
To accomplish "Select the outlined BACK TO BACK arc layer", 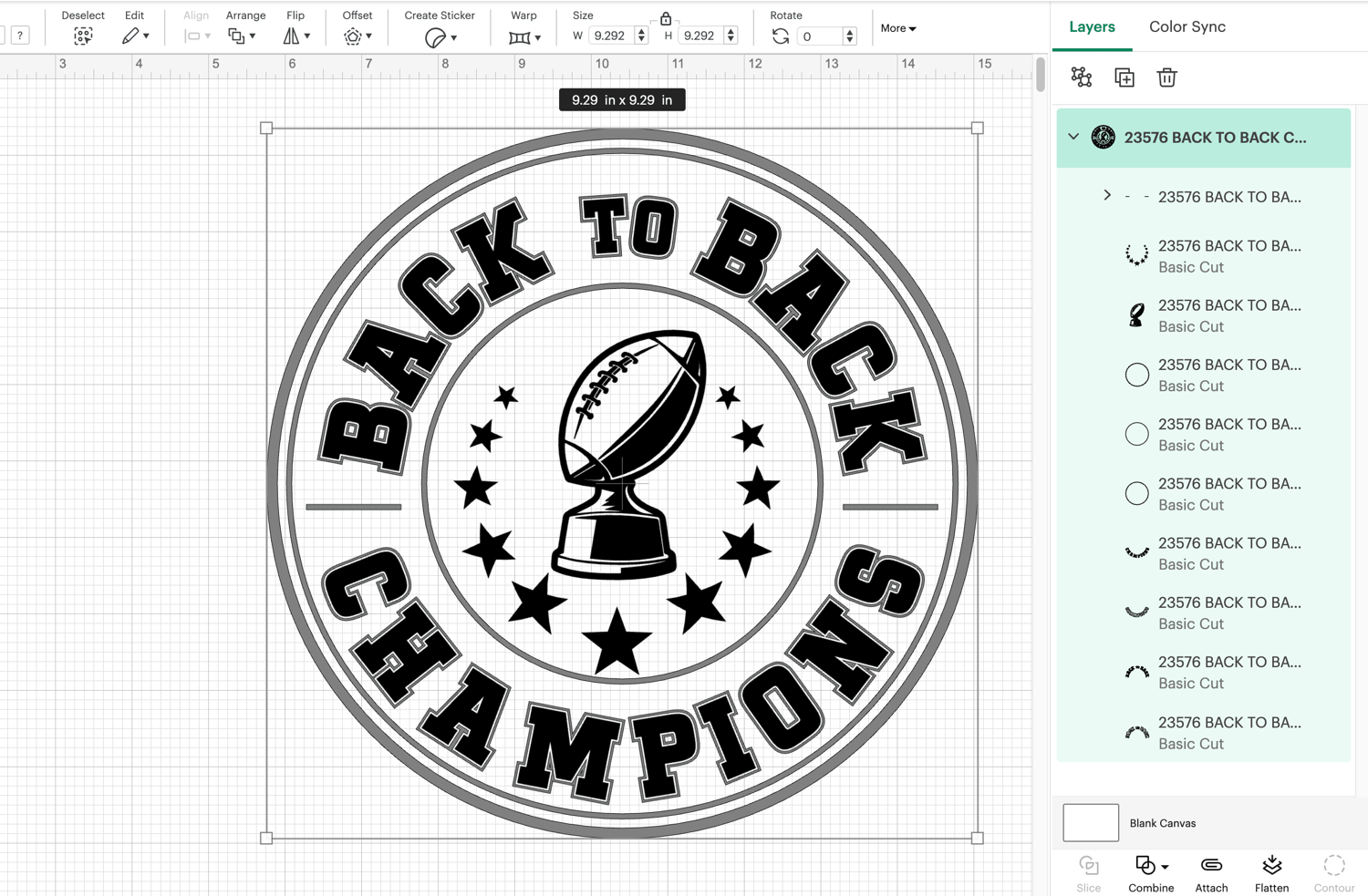I will pyautogui.click(x=1204, y=733).
